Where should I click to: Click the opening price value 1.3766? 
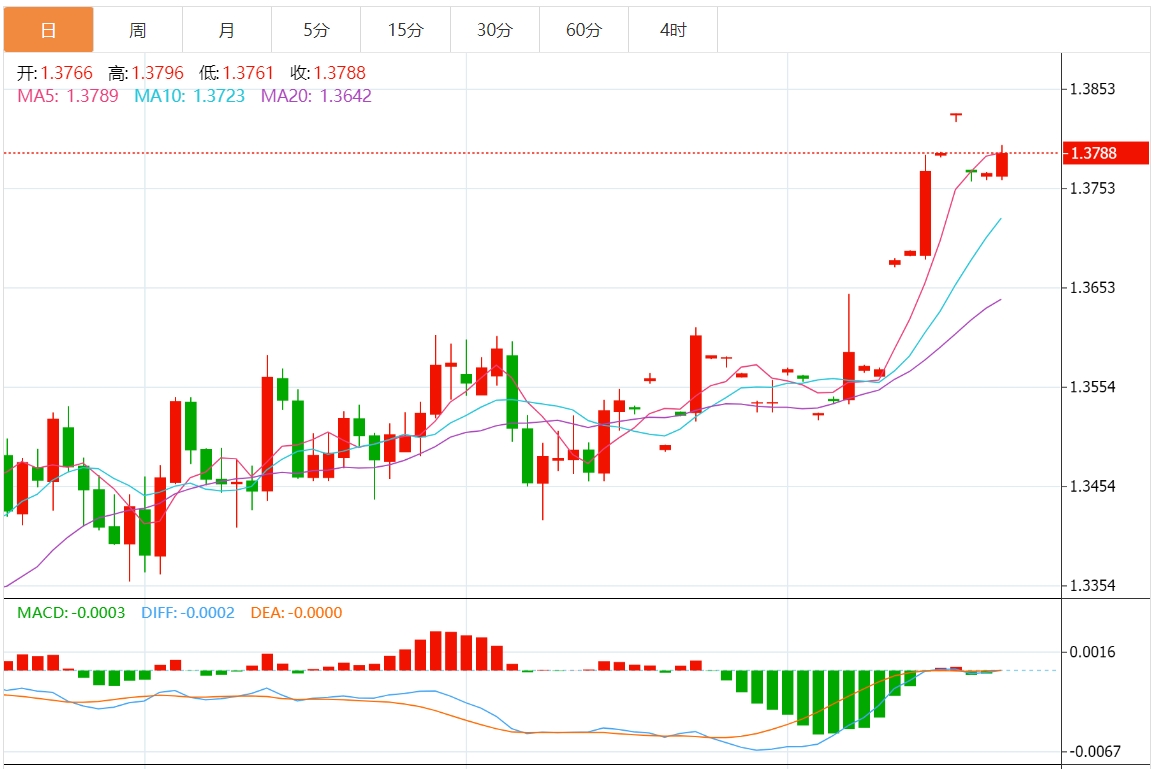pos(67,73)
